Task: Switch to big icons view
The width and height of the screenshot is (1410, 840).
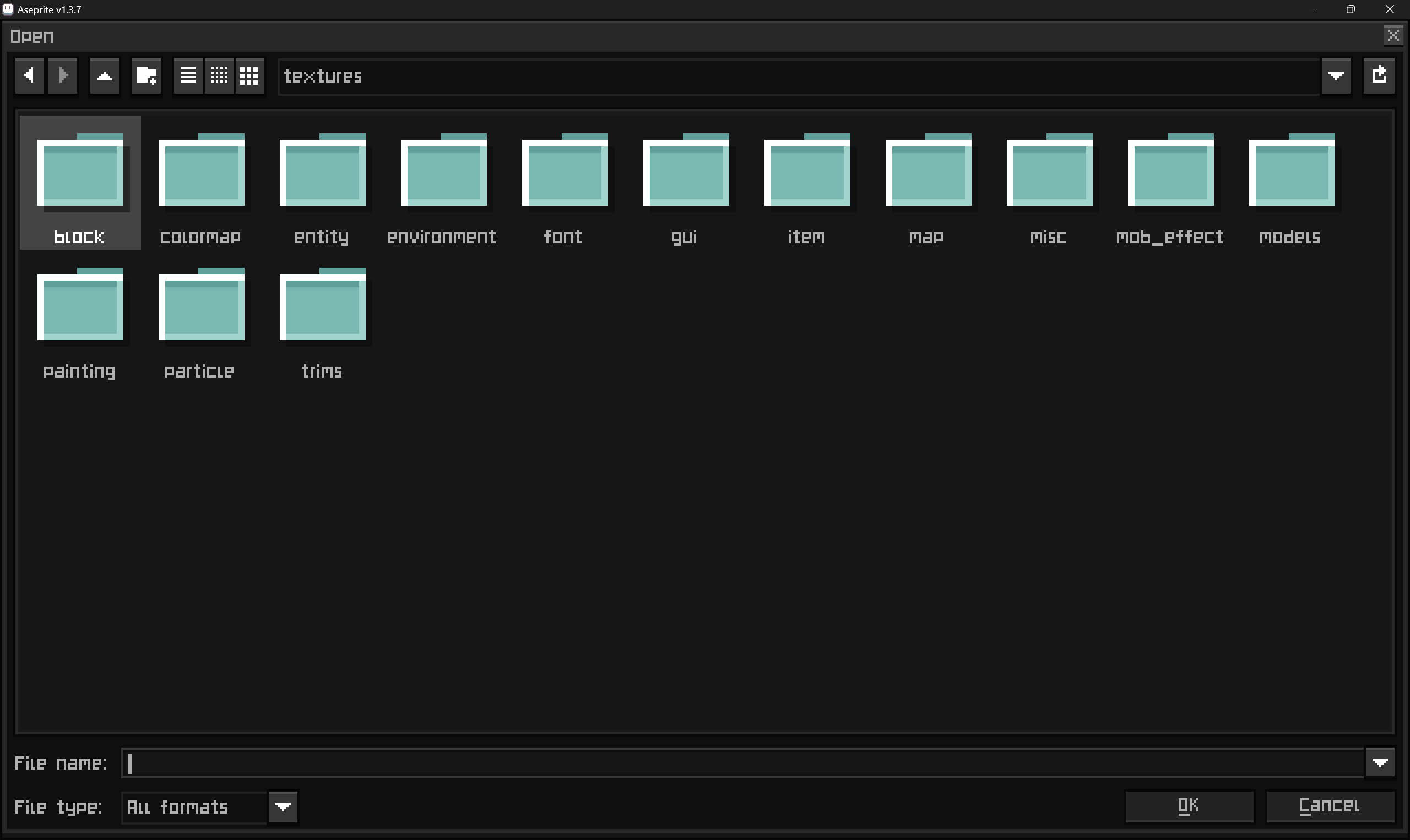Action: click(x=249, y=75)
